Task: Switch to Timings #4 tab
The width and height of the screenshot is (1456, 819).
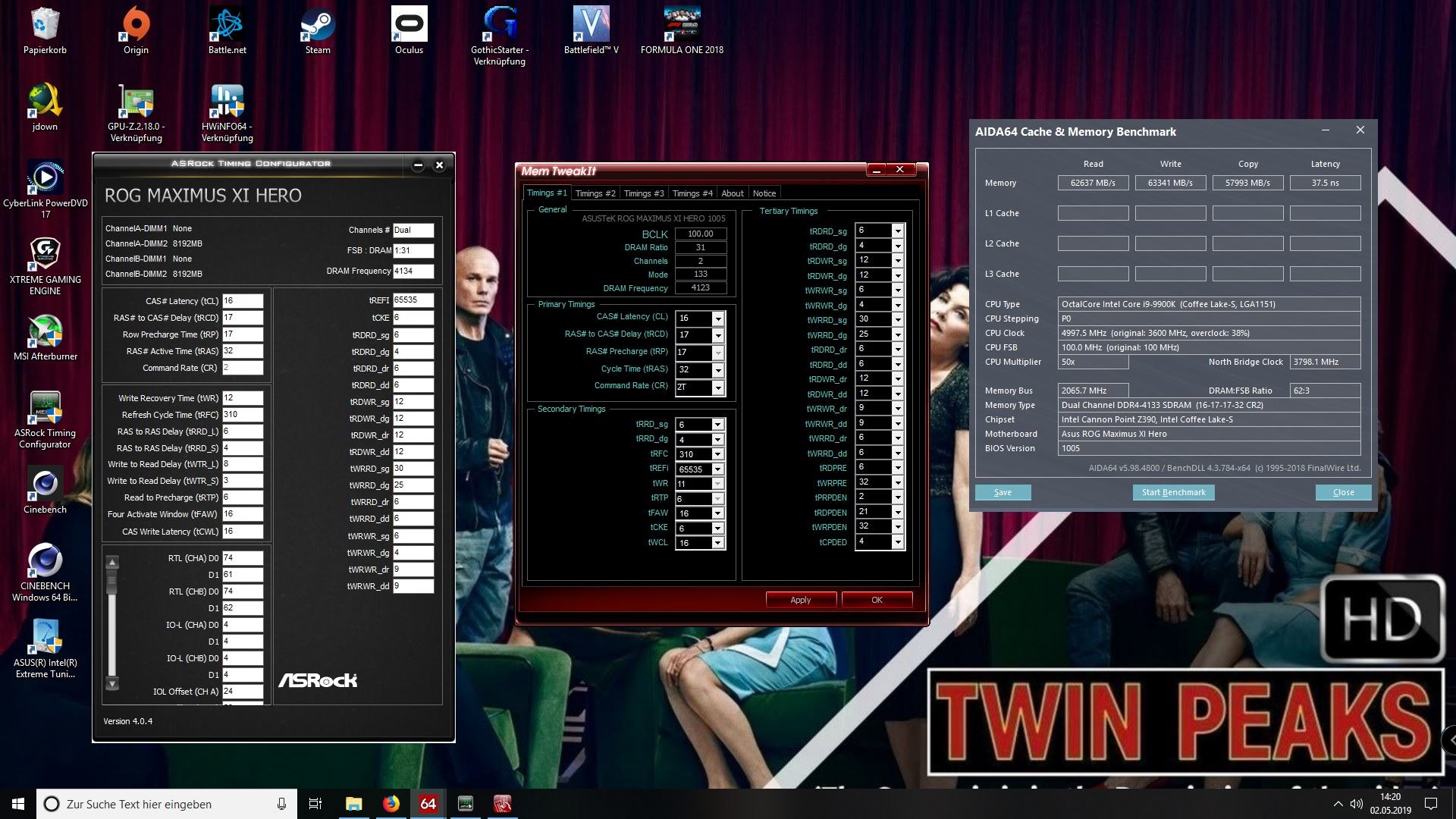Action: coord(692,193)
